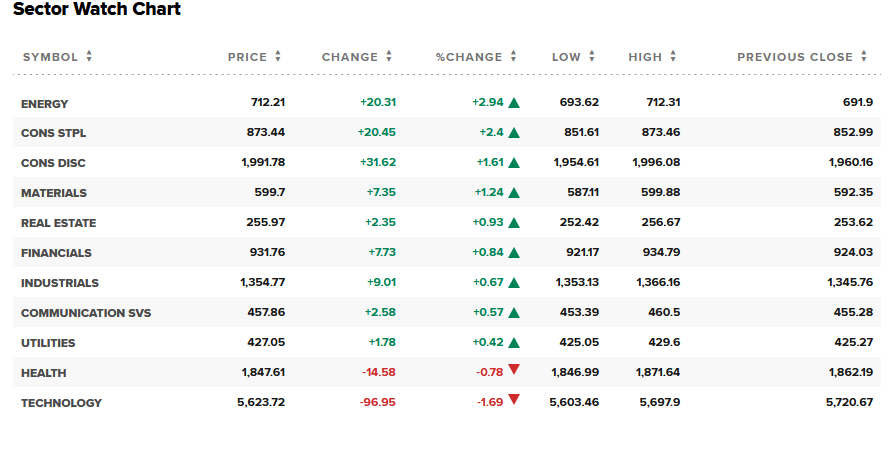Click the red down triangle for HEALTH

point(514,370)
